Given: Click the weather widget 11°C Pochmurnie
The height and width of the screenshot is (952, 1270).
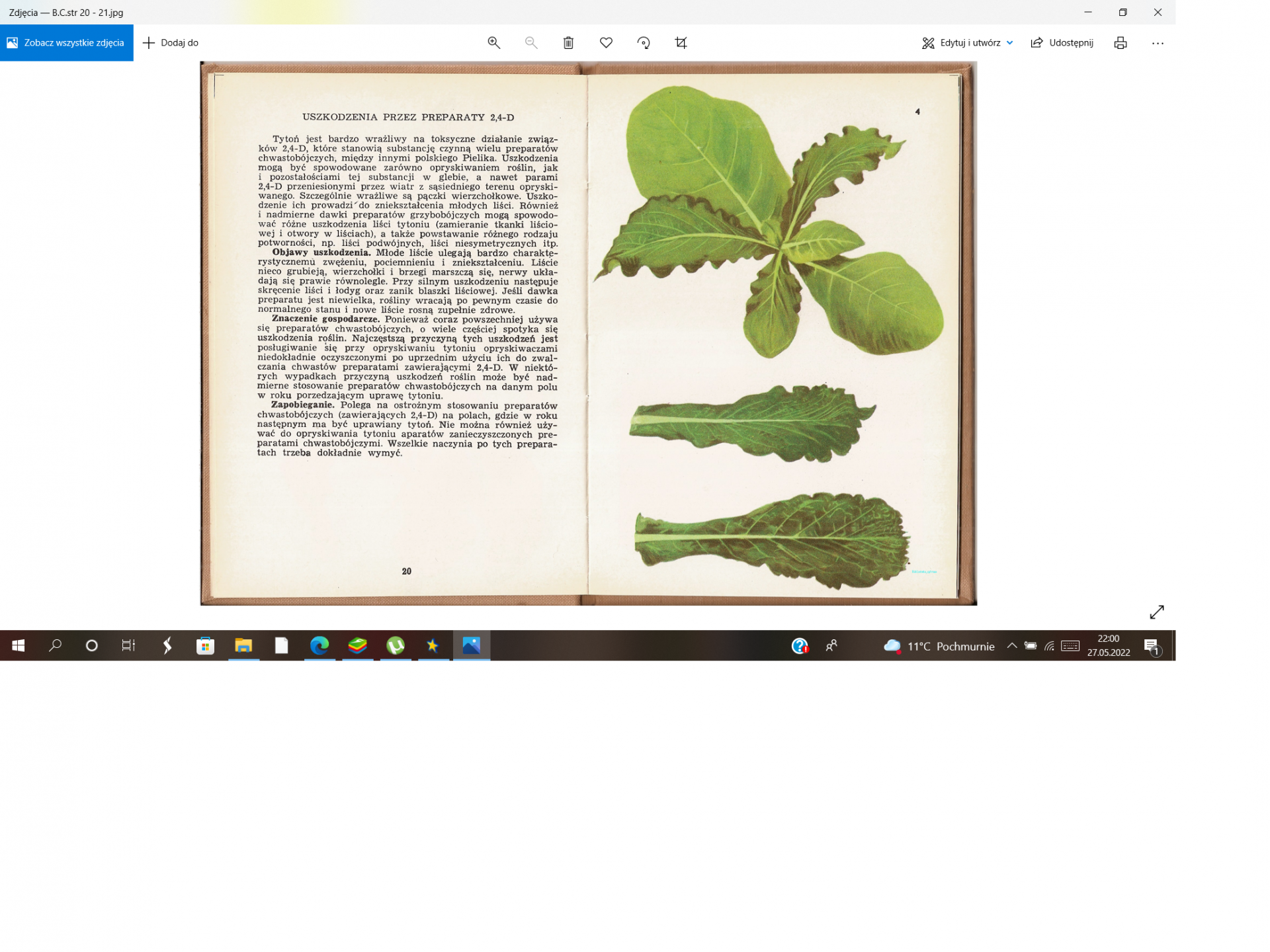Looking at the screenshot, I should click(939, 646).
